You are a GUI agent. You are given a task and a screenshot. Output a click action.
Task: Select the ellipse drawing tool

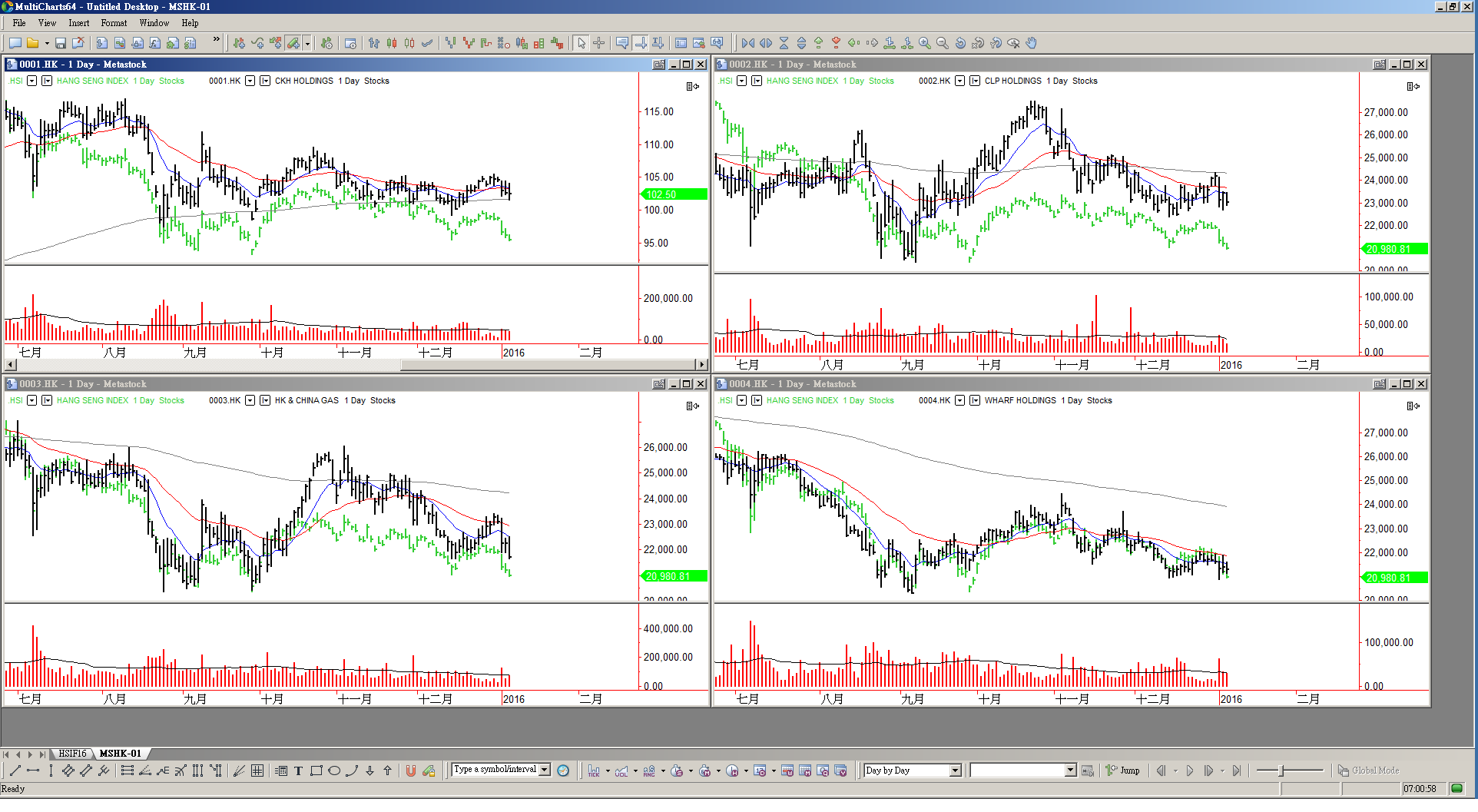pos(334,771)
